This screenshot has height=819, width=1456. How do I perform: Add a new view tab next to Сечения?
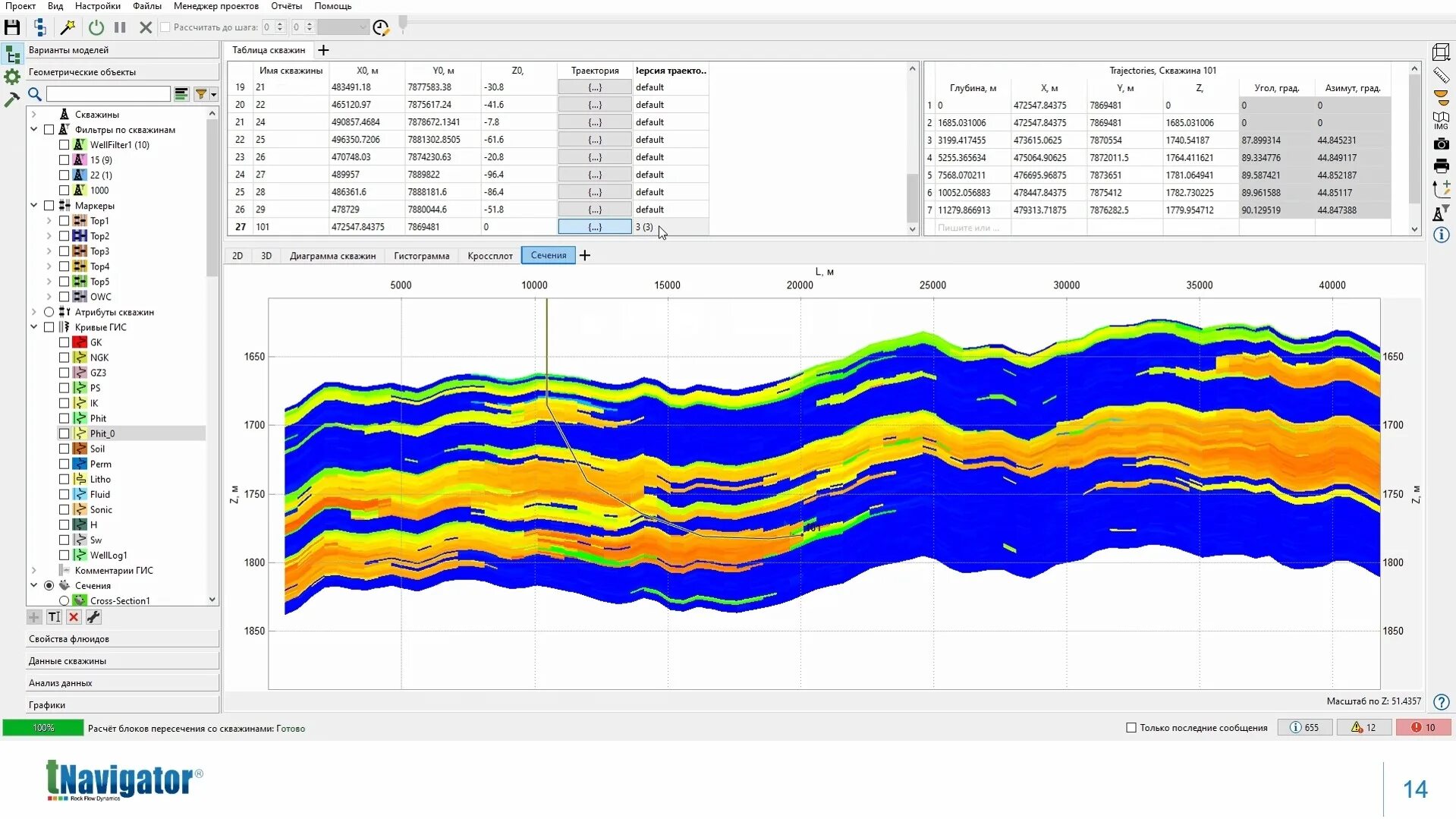[585, 256]
